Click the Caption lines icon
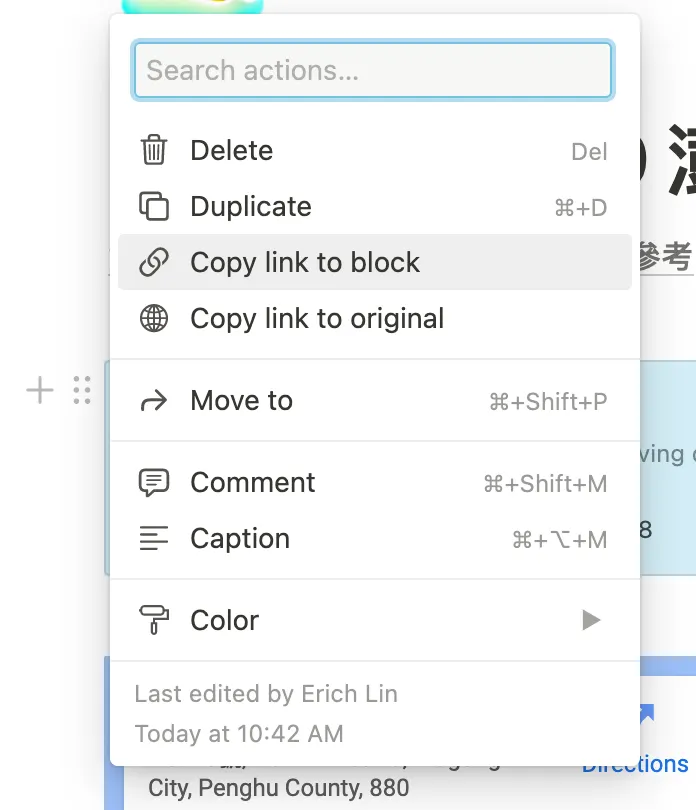 point(153,539)
